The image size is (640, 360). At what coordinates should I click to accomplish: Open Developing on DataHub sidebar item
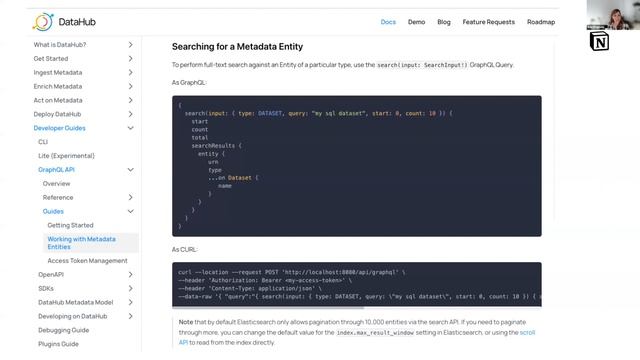pos(72,316)
